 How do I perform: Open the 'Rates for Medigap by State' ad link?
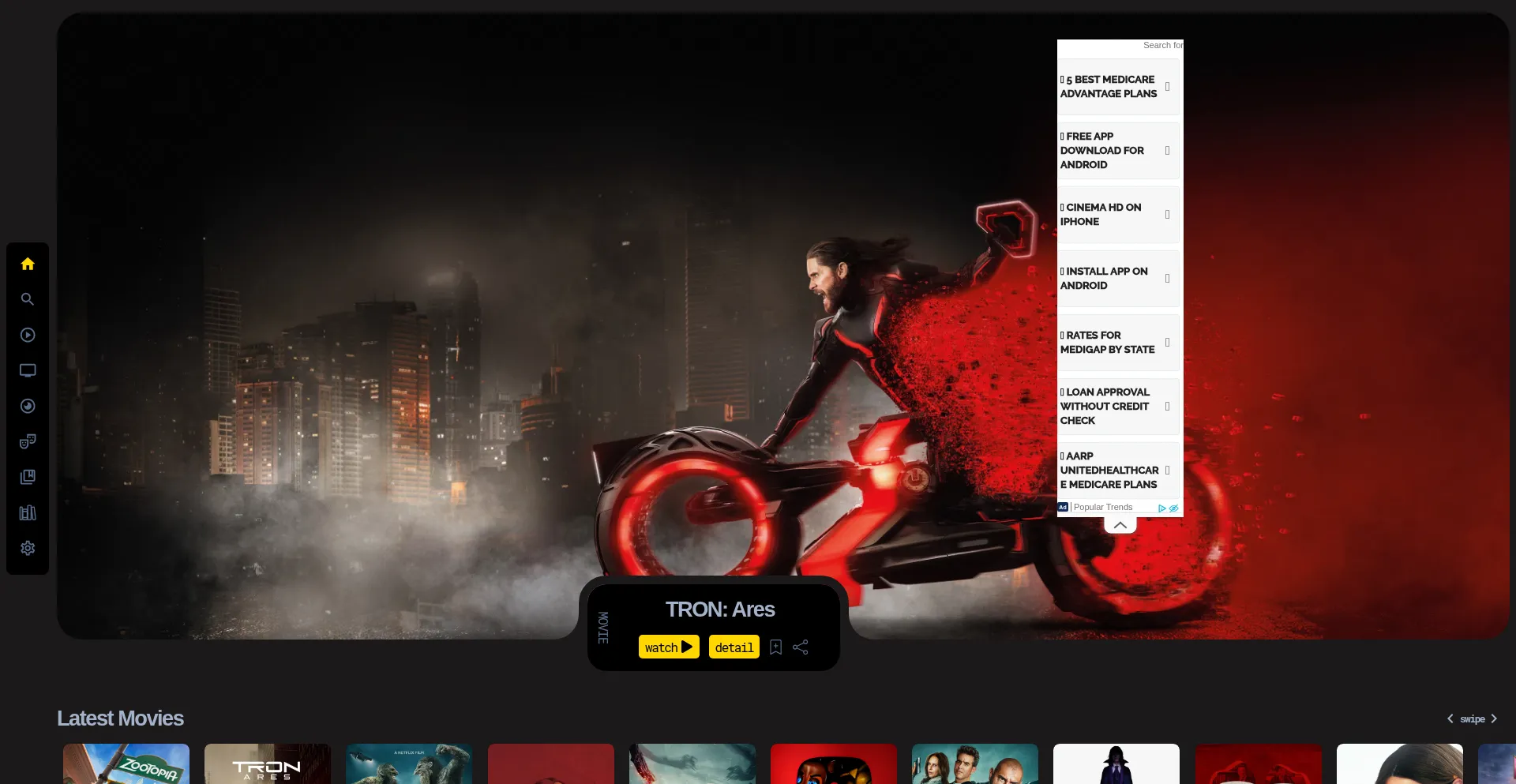(x=1118, y=343)
